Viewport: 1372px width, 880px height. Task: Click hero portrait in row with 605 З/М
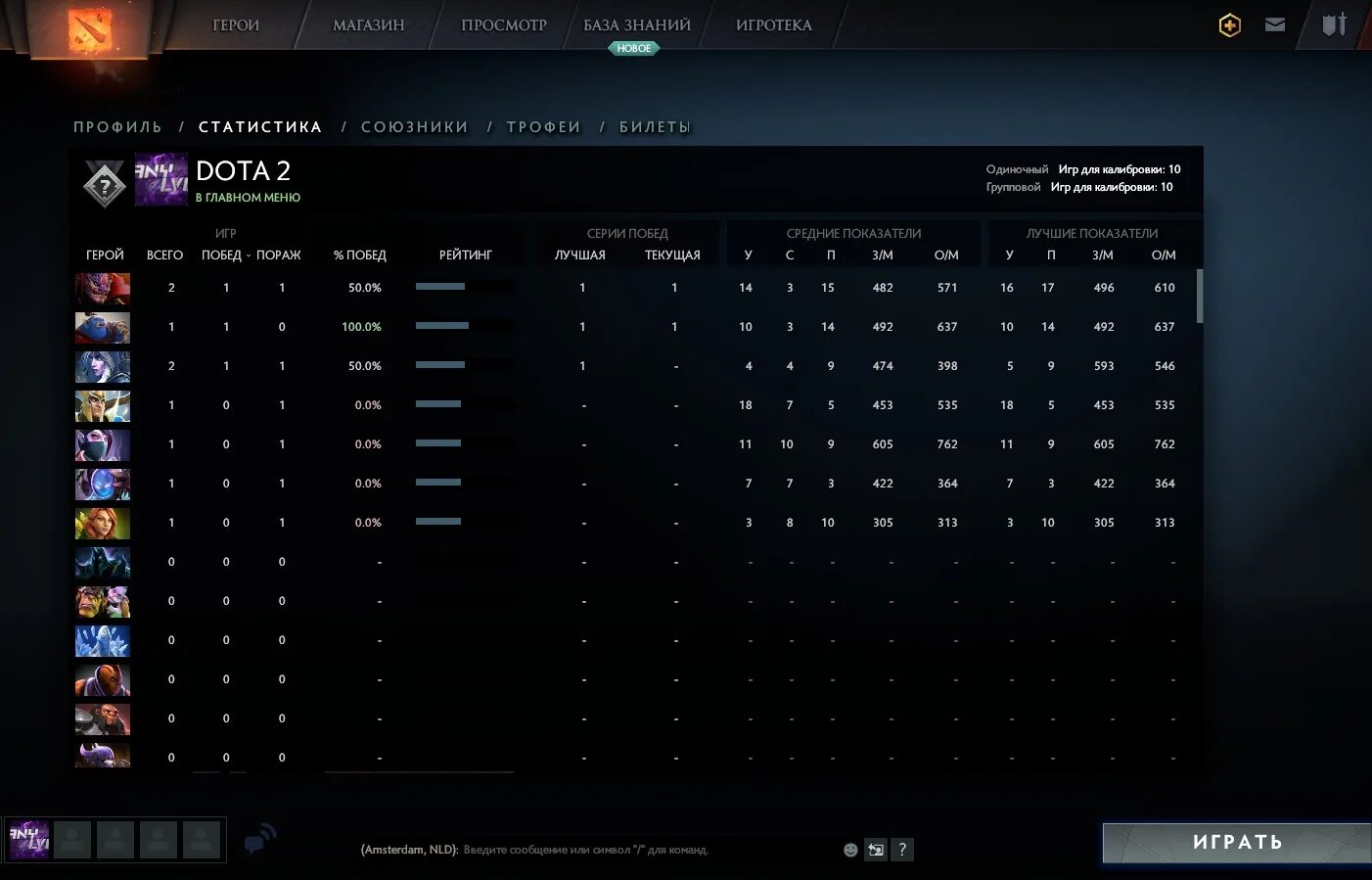tap(103, 444)
